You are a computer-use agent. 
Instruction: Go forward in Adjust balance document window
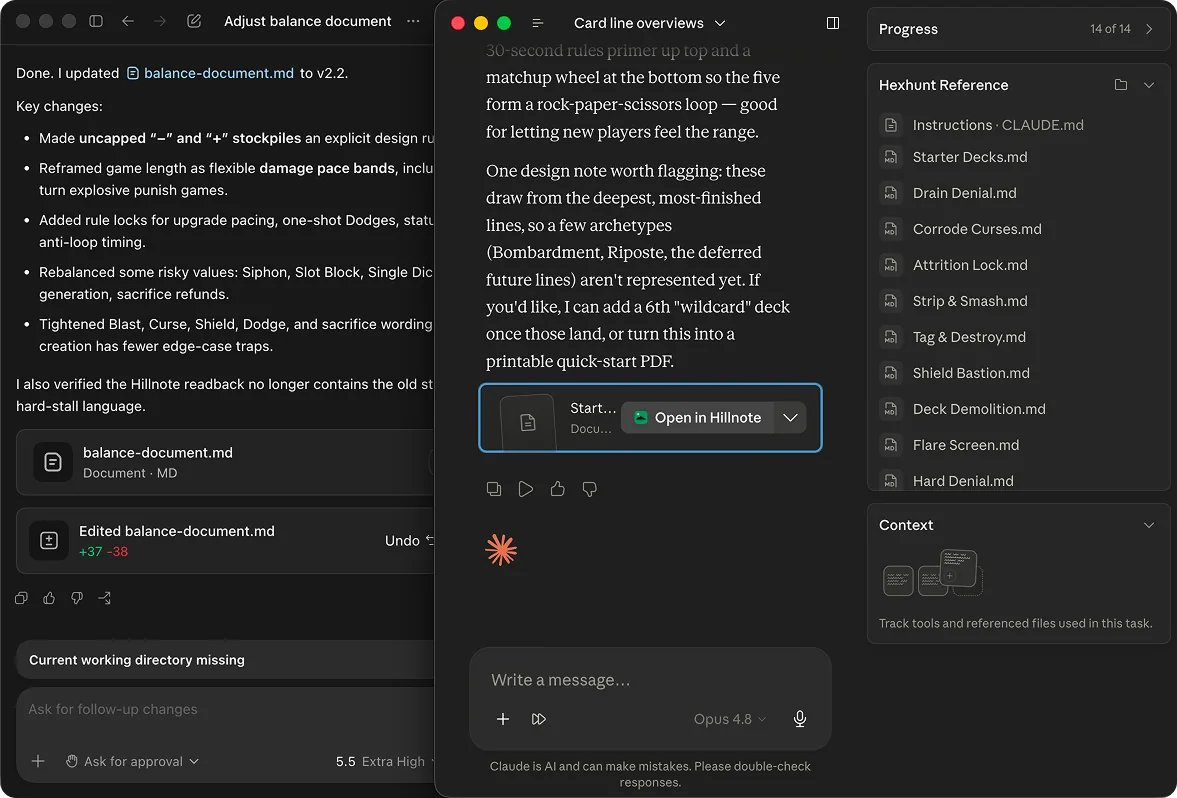pos(160,21)
